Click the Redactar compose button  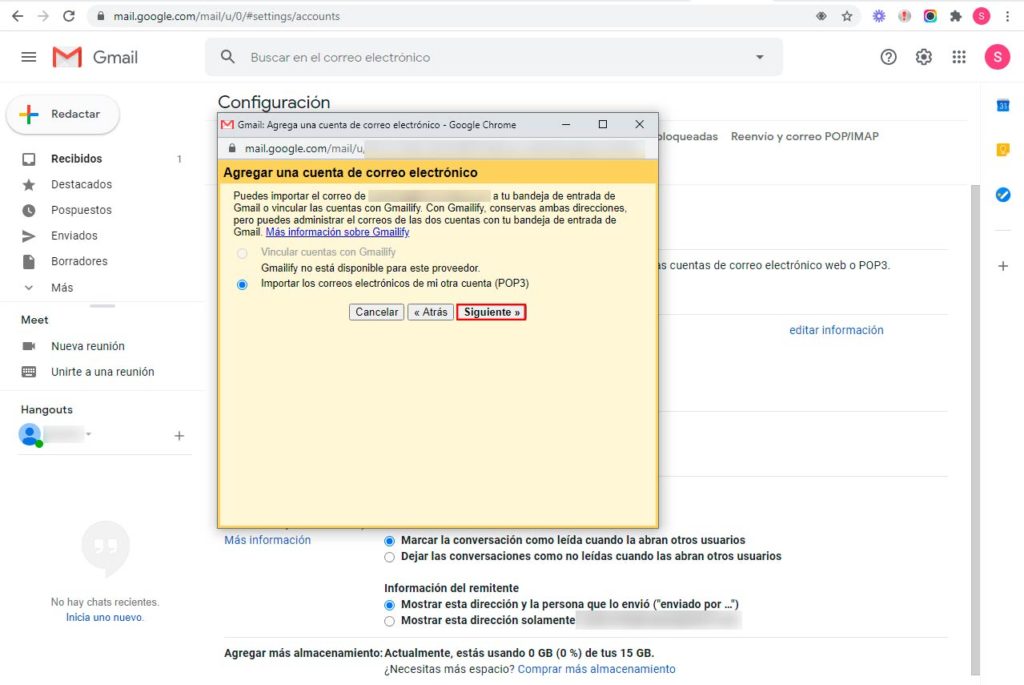(63, 114)
